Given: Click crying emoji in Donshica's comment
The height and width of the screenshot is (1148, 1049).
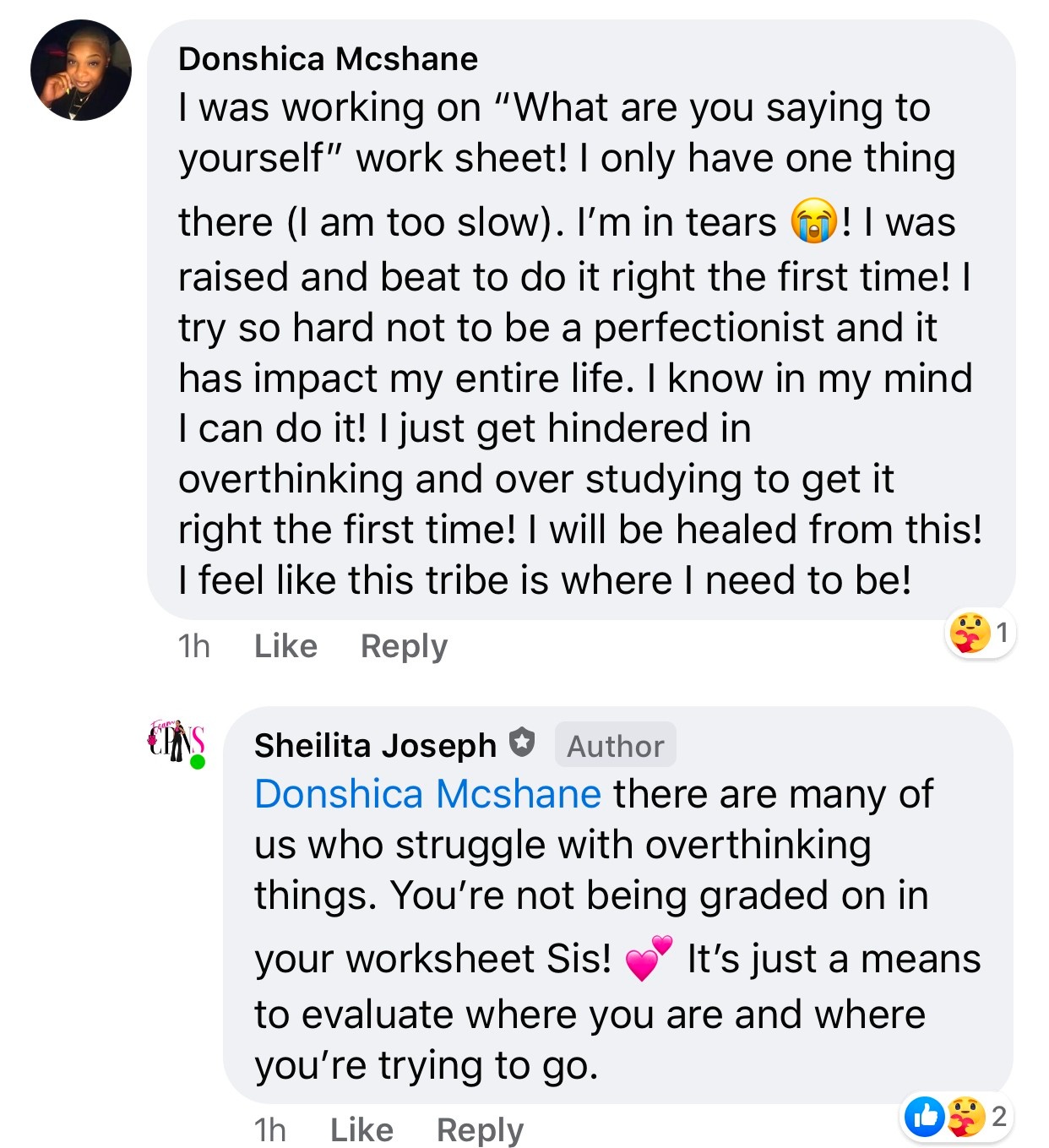Looking at the screenshot, I should 813,222.
